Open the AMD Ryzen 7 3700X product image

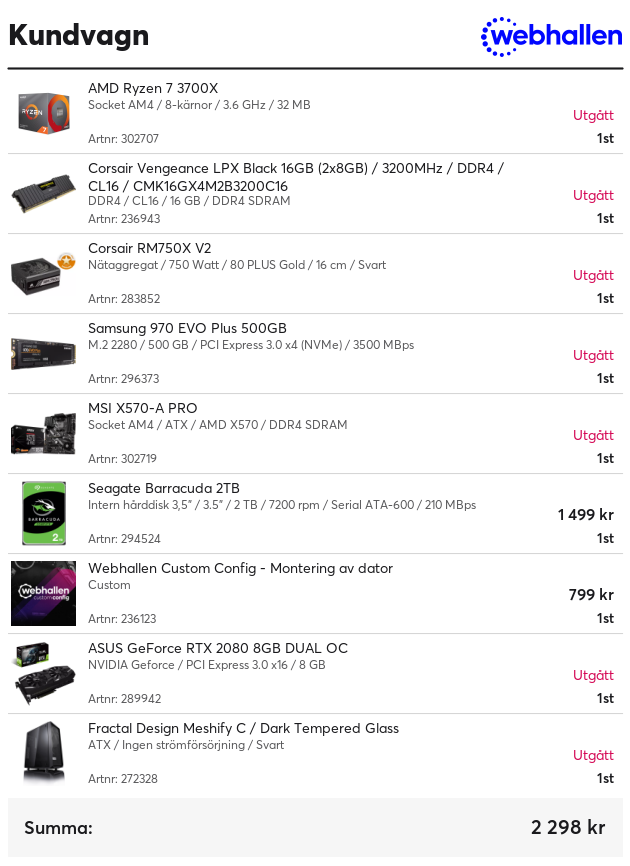click(44, 113)
